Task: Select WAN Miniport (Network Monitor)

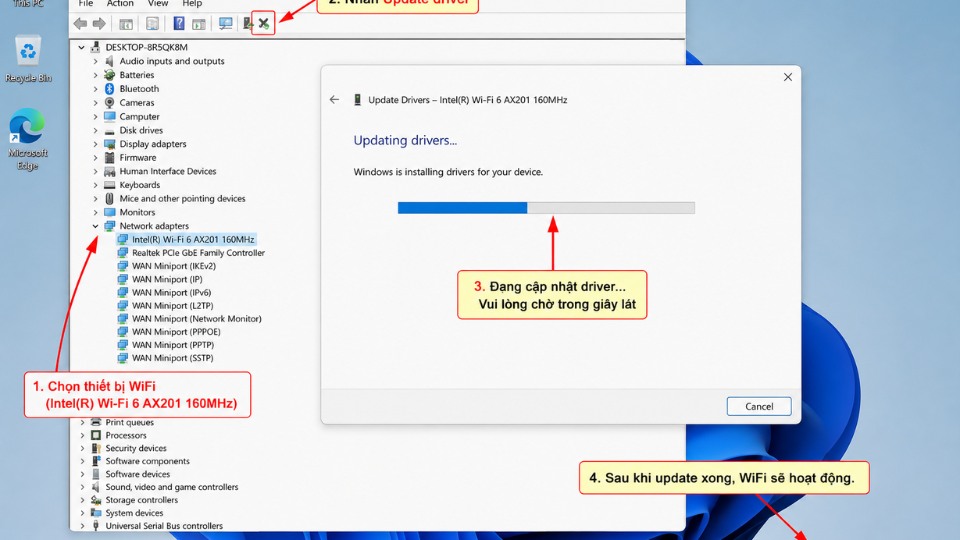Action: coord(197,318)
